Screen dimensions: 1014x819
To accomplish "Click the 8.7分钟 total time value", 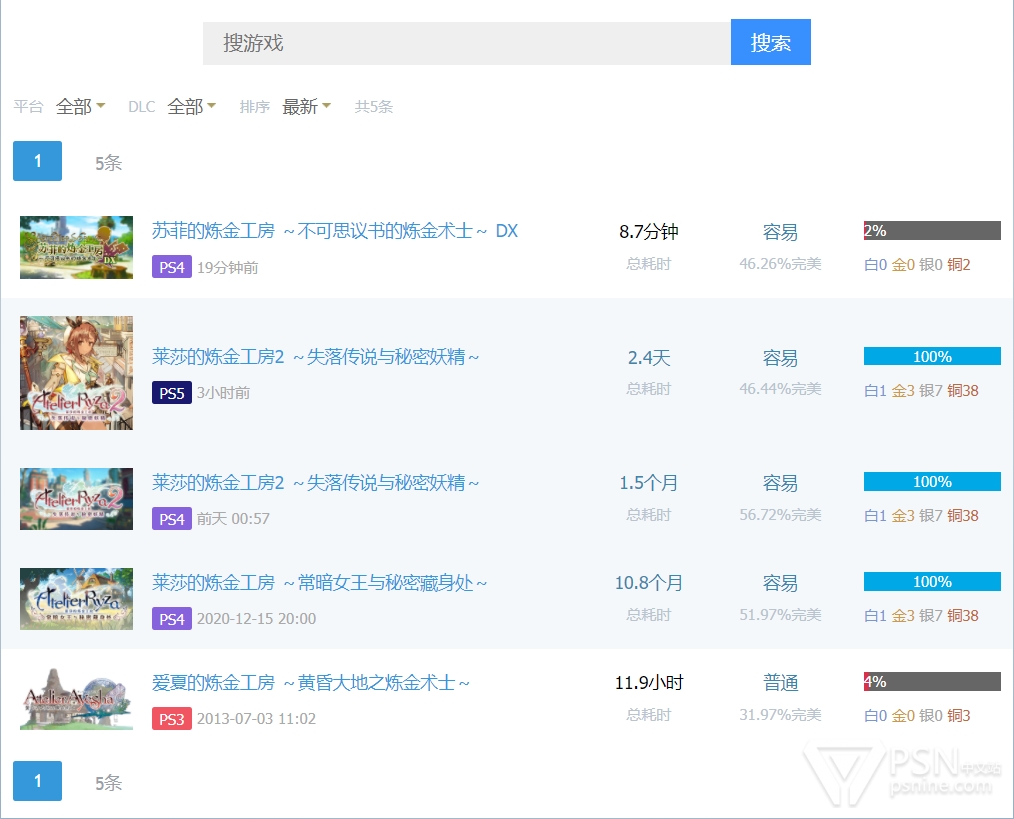I will tap(649, 232).
